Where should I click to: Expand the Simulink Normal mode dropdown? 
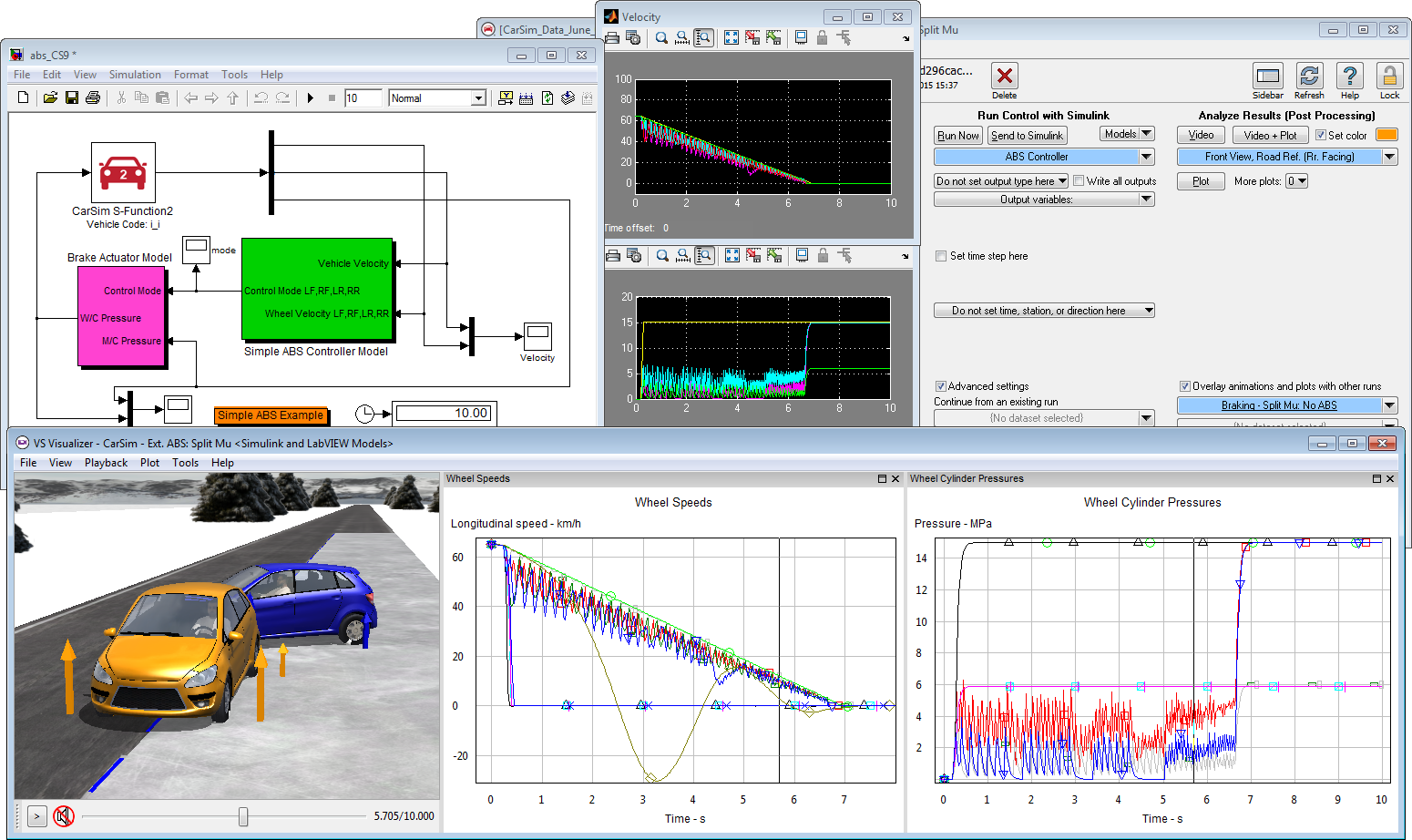[477, 98]
